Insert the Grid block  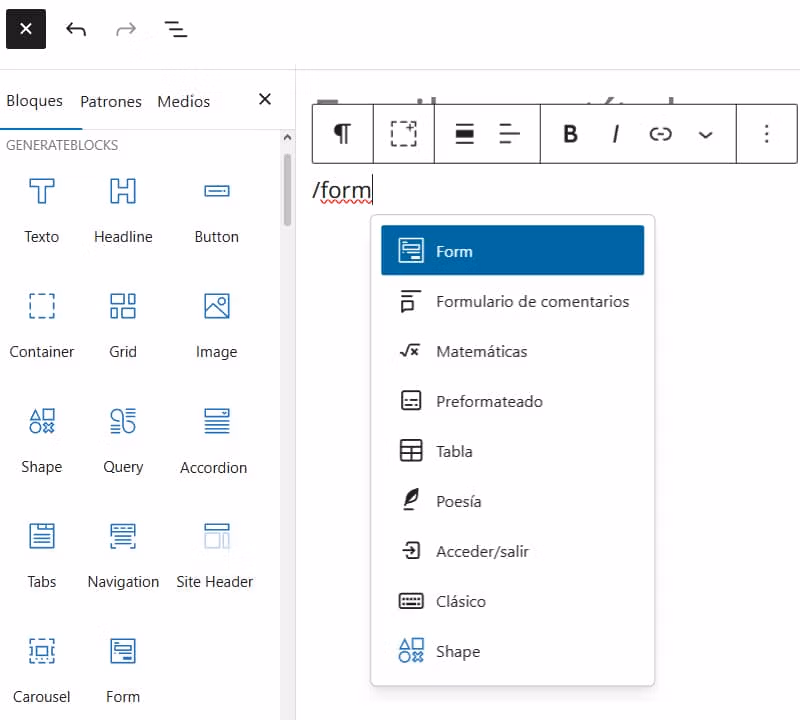(123, 325)
